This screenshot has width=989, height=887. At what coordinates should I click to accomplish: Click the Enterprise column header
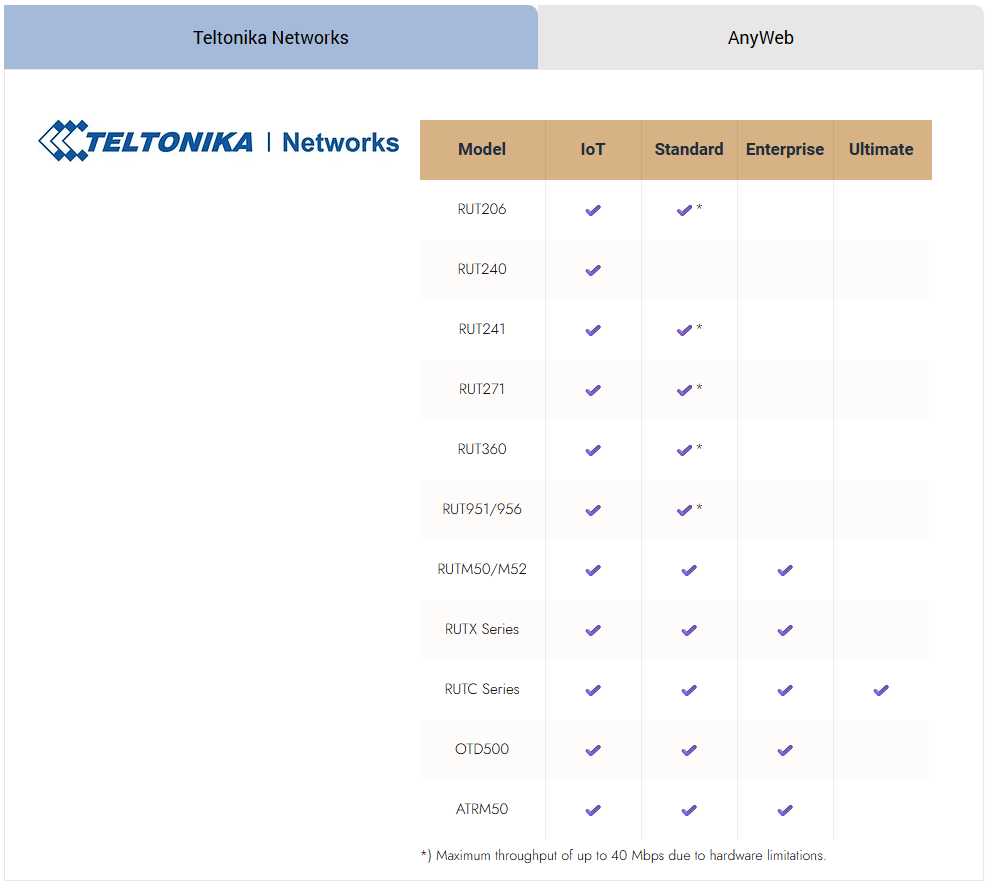click(785, 150)
